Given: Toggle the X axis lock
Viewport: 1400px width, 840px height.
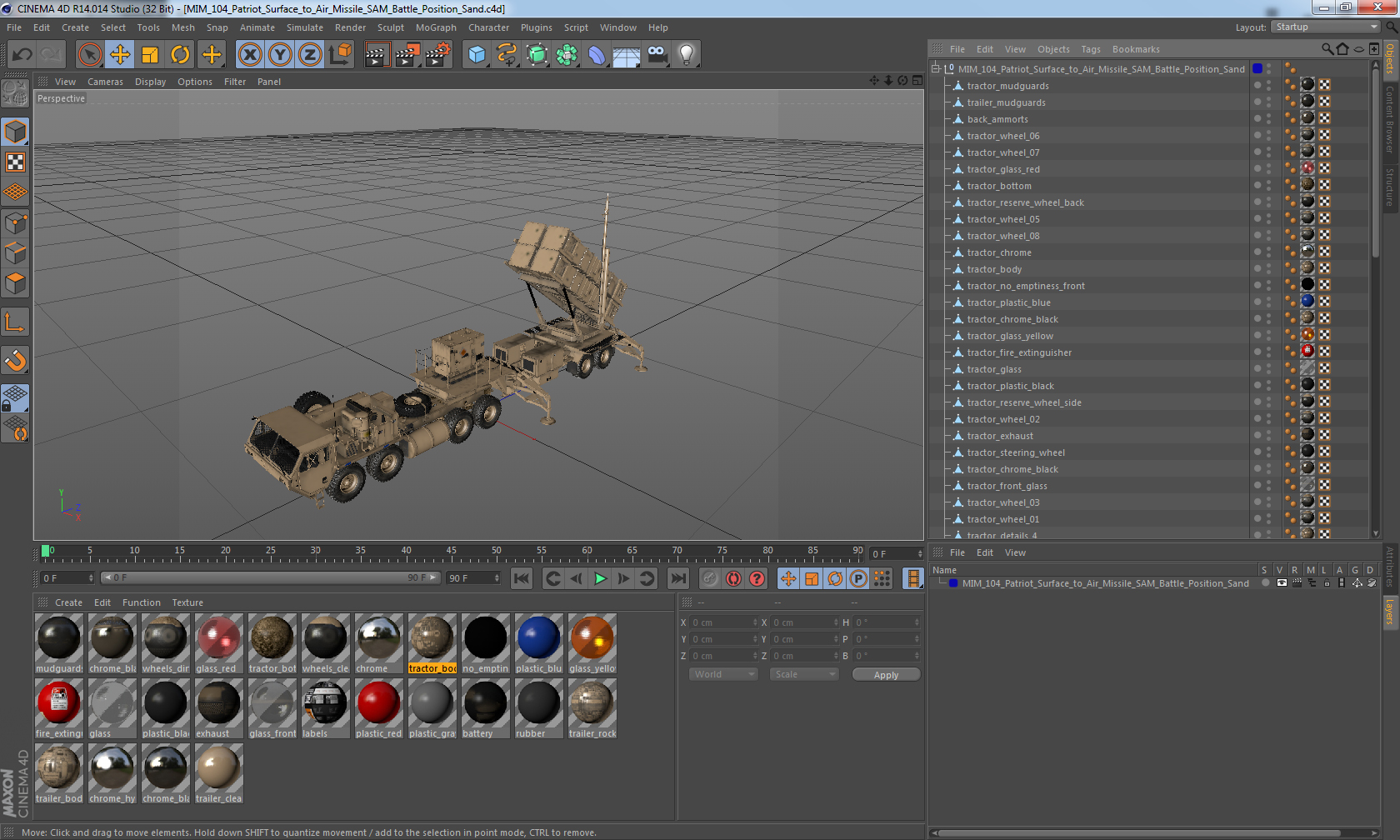Looking at the screenshot, I should 250,55.
